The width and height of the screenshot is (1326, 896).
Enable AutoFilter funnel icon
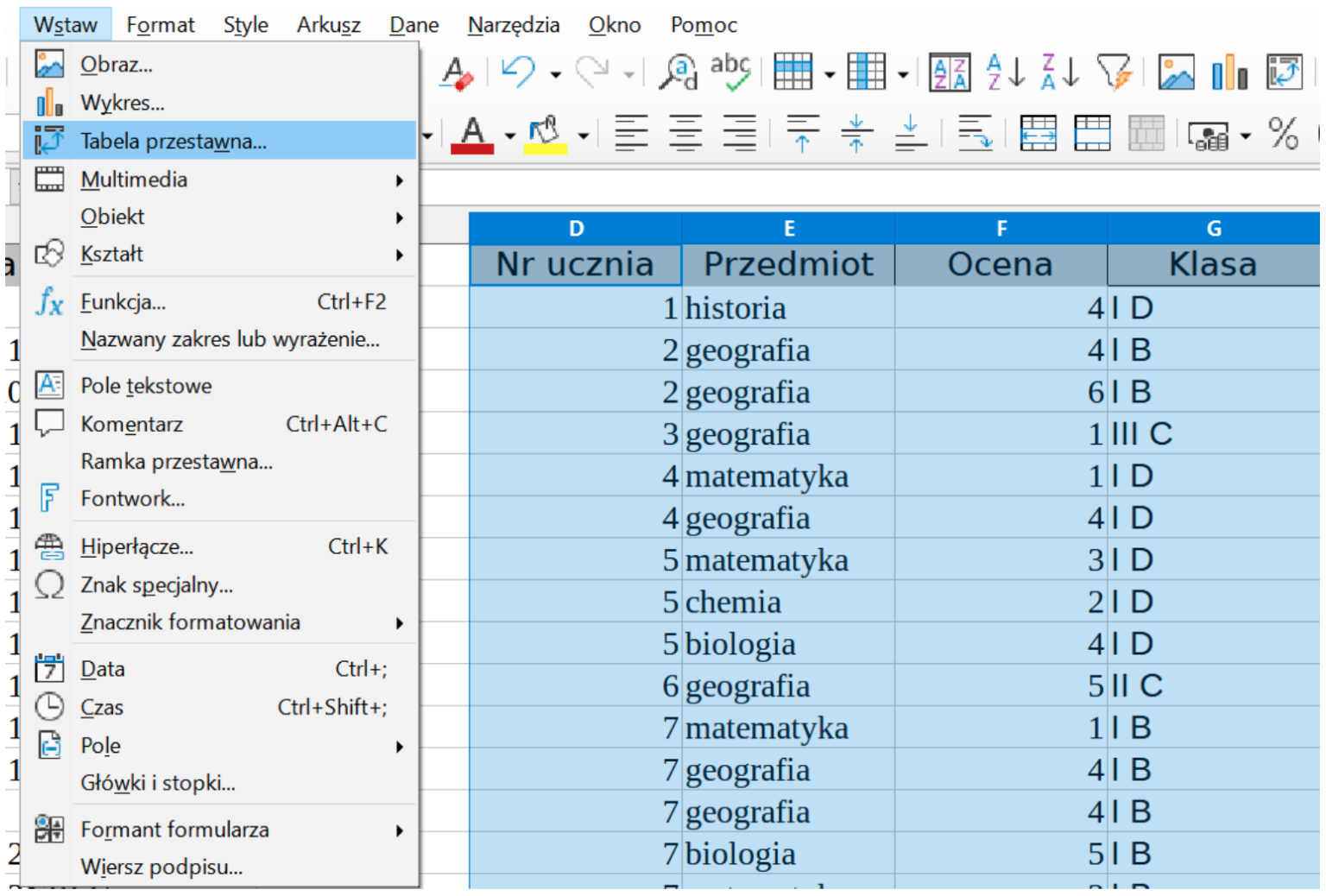(1114, 73)
